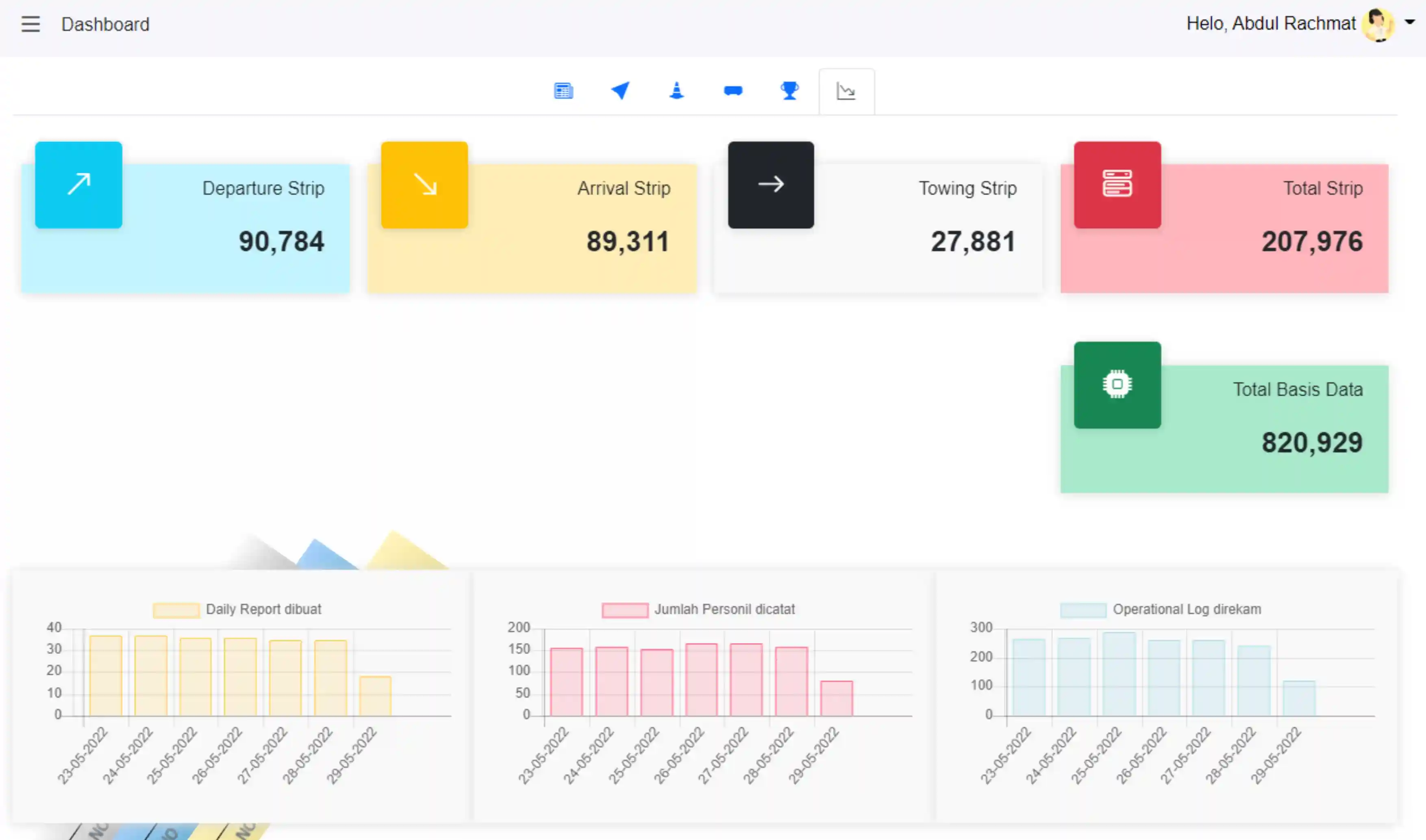Click the yellow Arrival Strip arrow icon
The image size is (1426, 840).
424,184
